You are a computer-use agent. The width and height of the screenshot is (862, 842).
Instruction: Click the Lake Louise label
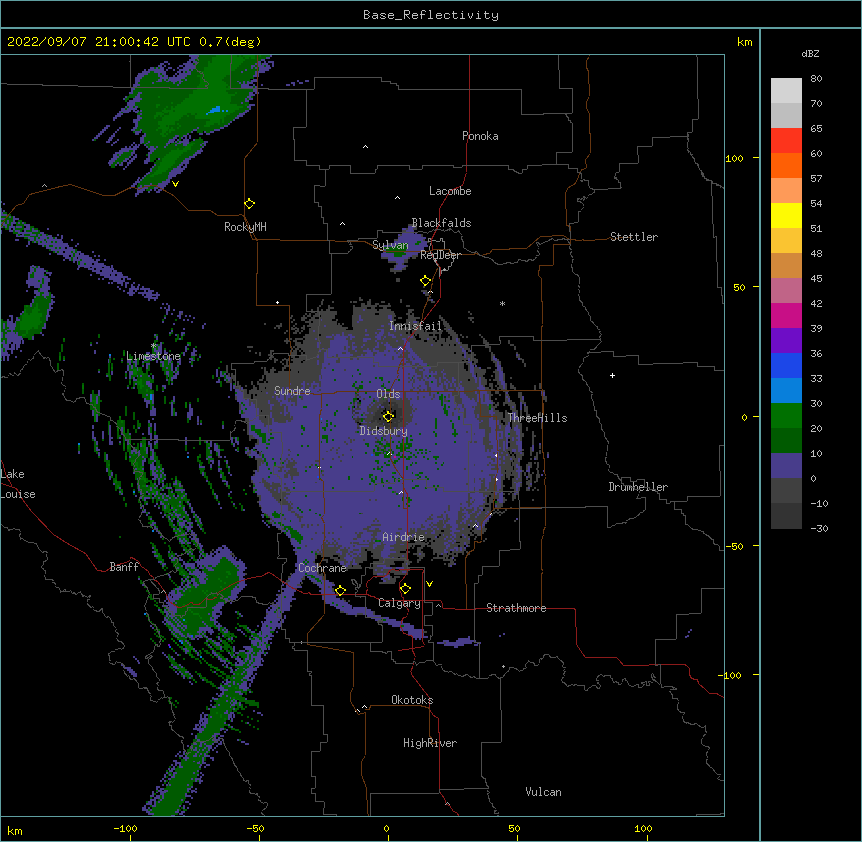(x=18, y=484)
